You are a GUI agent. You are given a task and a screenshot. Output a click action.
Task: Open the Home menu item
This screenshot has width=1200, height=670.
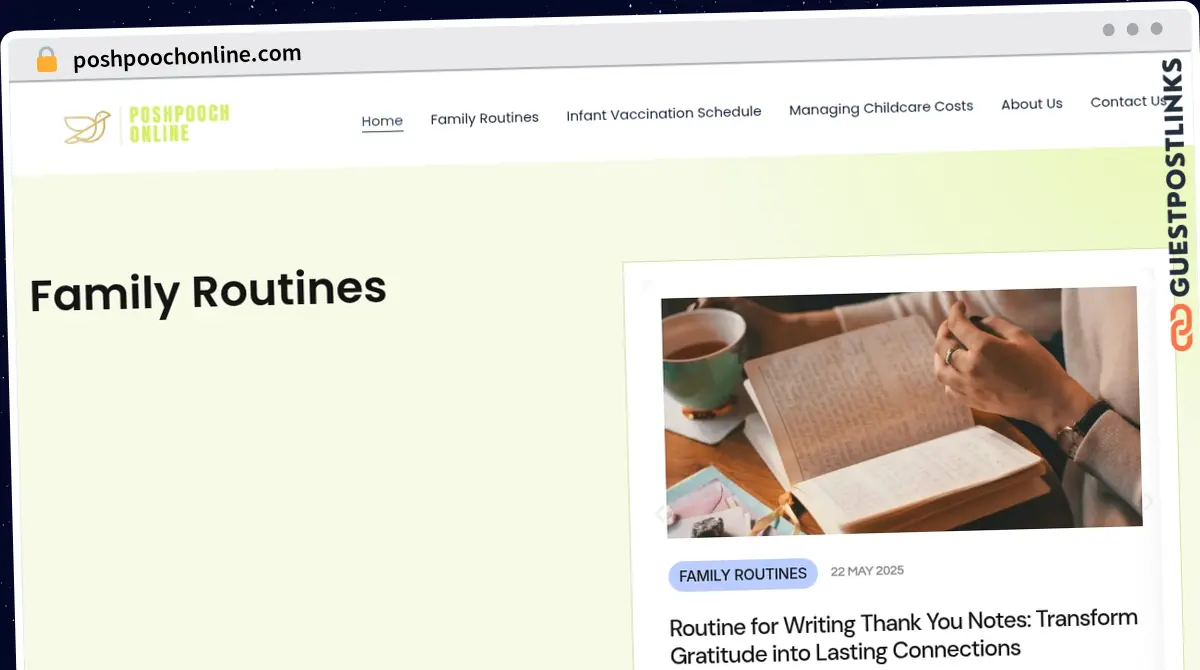click(x=382, y=121)
